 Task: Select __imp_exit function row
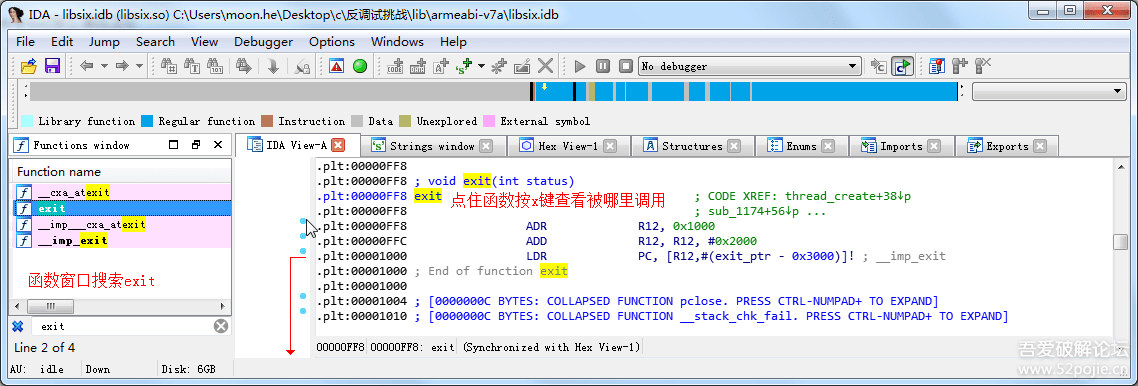[121, 240]
